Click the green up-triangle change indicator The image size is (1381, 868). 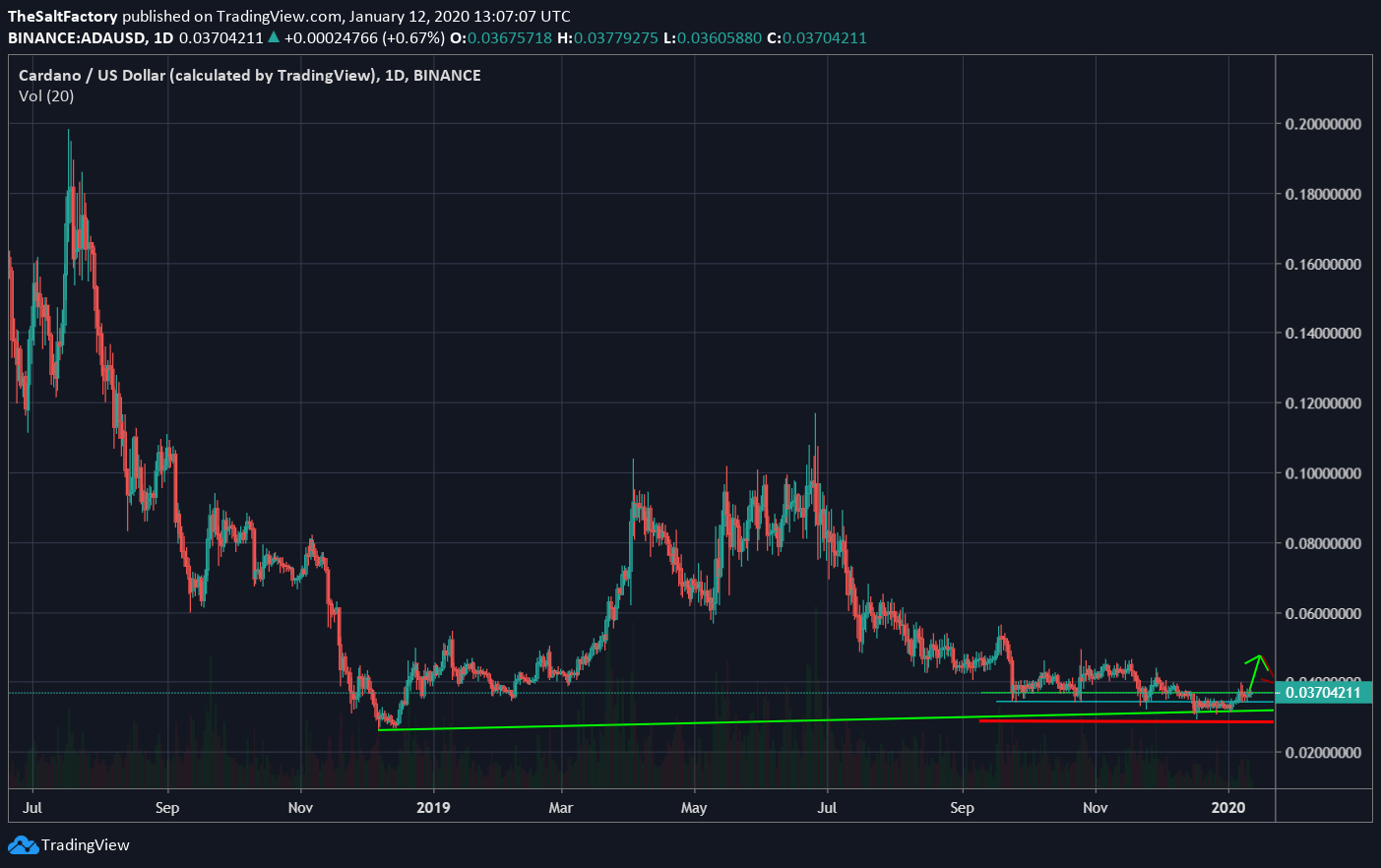click(274, 37)
